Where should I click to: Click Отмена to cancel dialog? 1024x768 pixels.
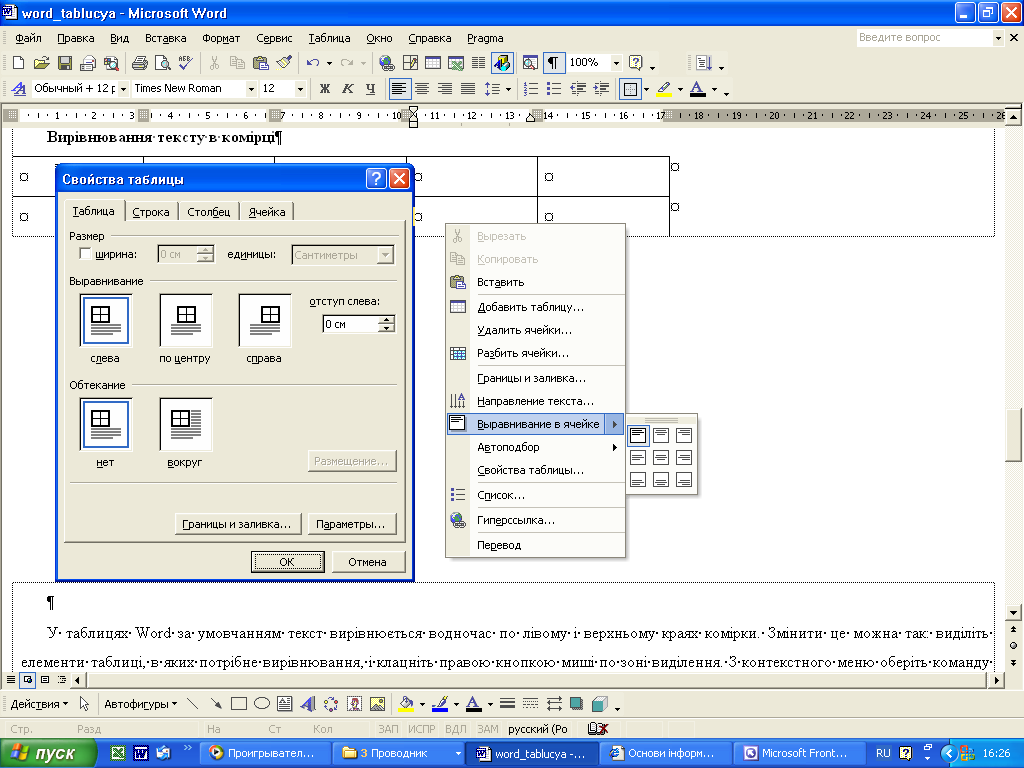368,562
